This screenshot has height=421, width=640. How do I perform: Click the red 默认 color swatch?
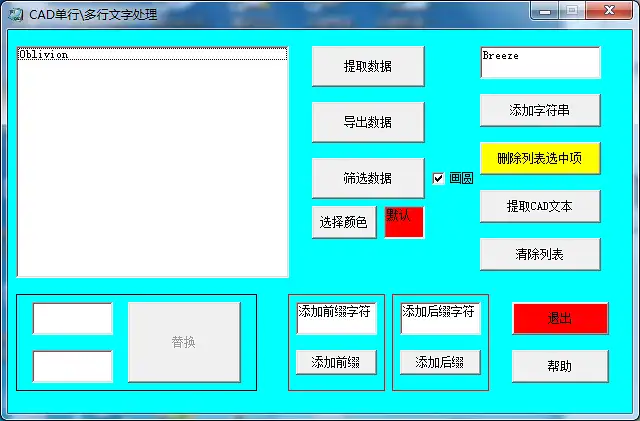point(404,222)
